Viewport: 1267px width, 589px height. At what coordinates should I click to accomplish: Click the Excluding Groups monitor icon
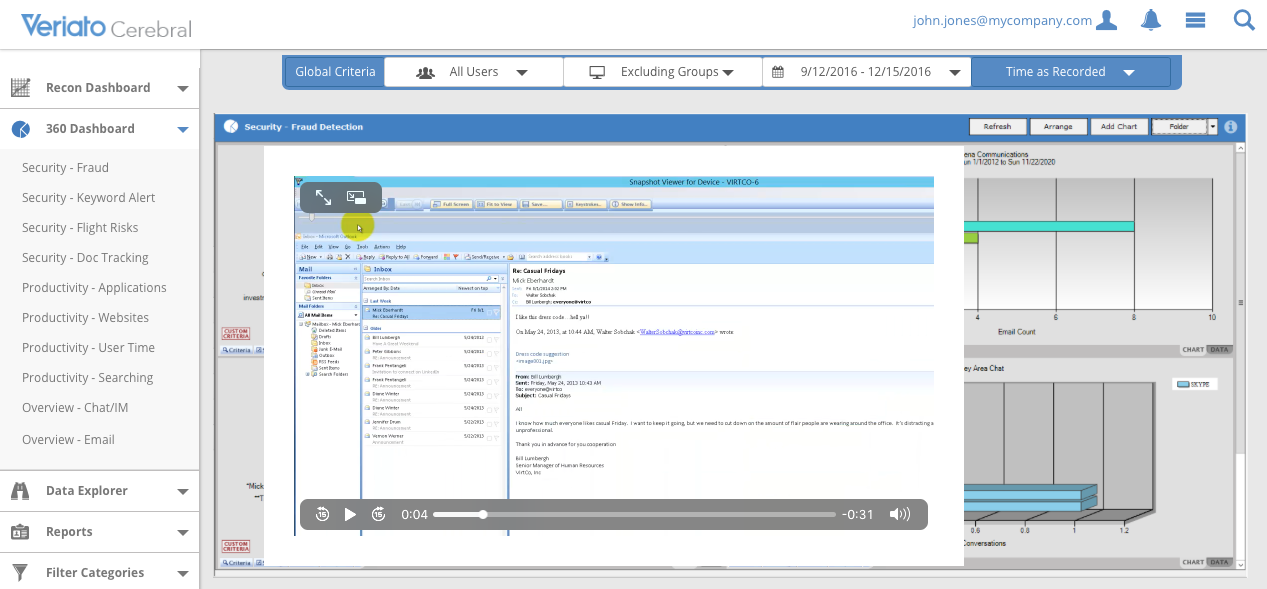pos(597,72)
